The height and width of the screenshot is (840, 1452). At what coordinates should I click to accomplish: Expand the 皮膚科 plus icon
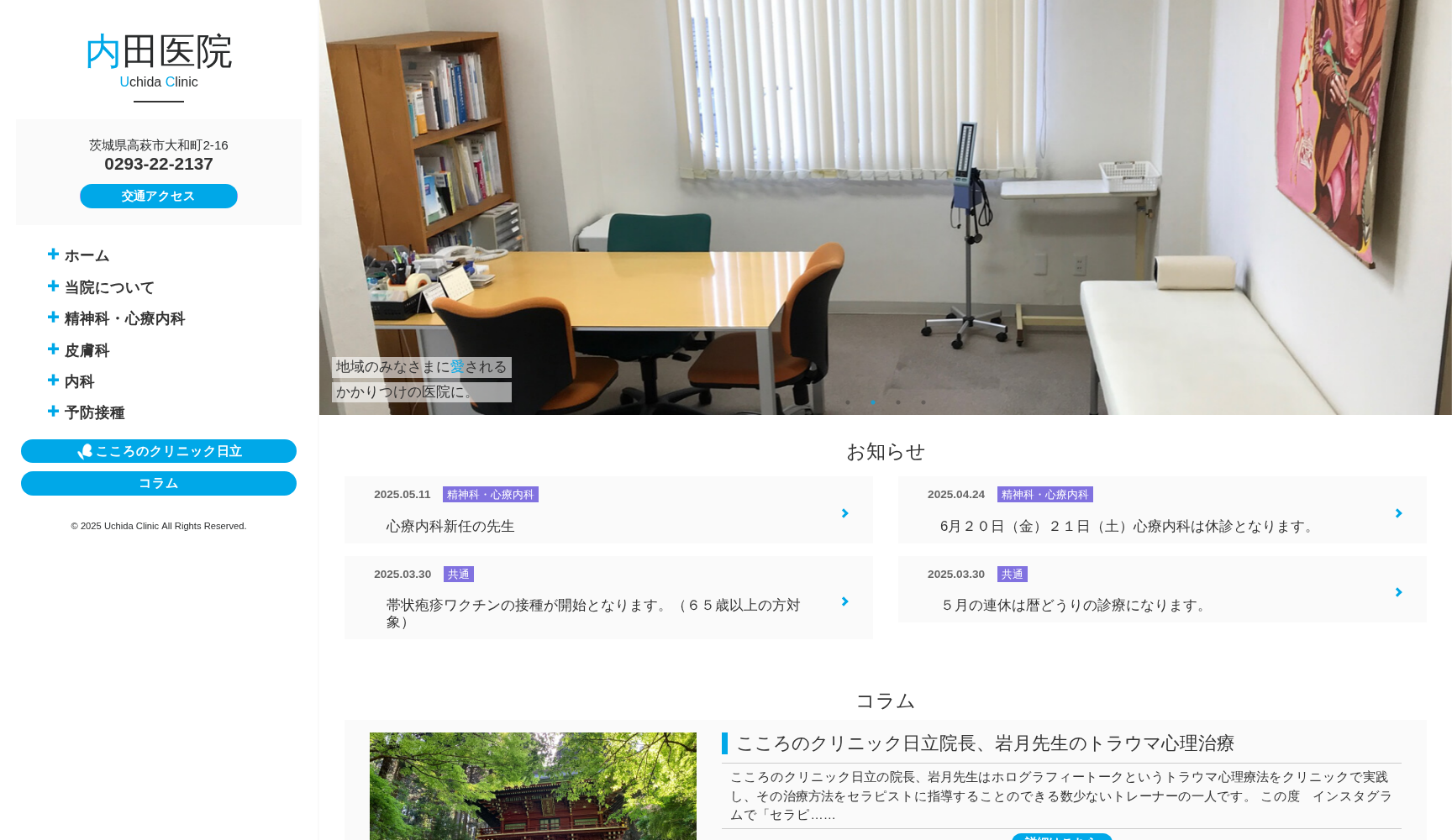52,349
